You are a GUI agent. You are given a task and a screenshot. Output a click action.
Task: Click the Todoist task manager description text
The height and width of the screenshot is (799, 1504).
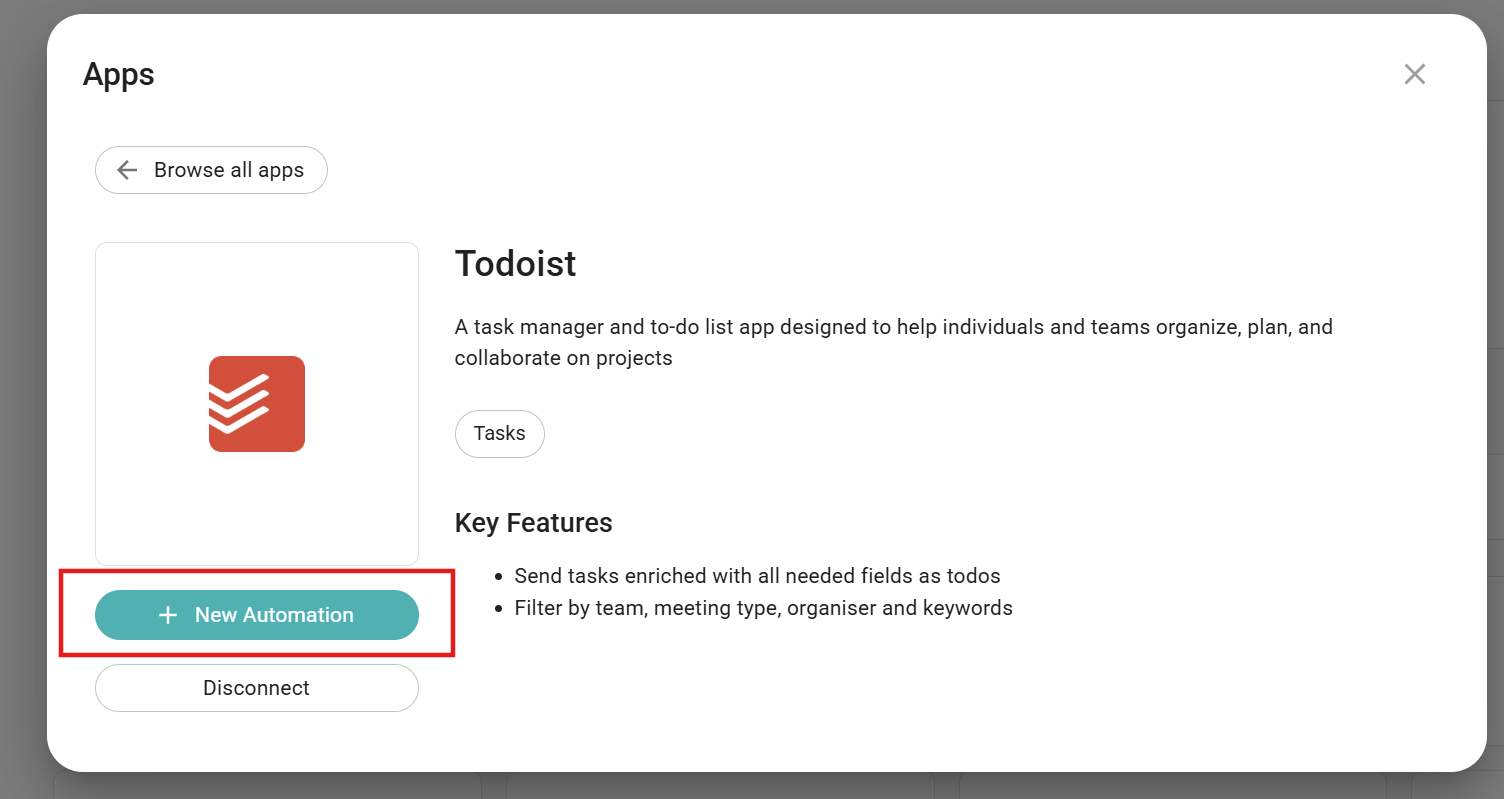coord(893,328)
